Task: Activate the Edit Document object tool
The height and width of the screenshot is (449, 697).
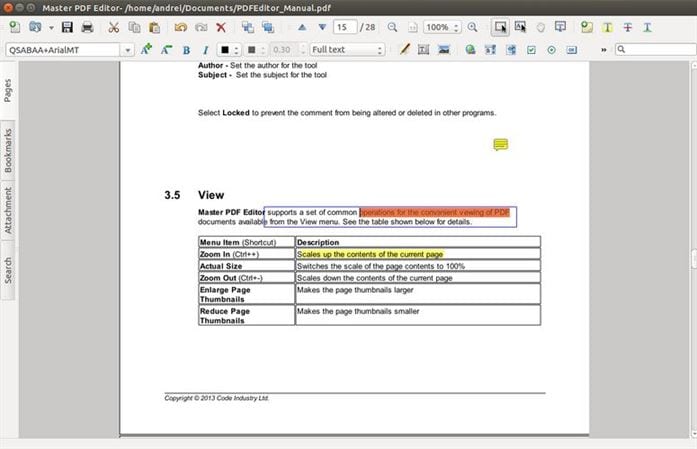Action: [x=500, y=27]
